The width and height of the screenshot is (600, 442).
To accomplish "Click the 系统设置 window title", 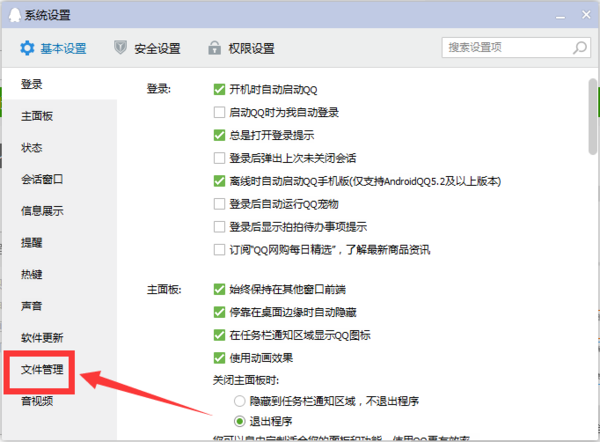I will tap(48, 15).
